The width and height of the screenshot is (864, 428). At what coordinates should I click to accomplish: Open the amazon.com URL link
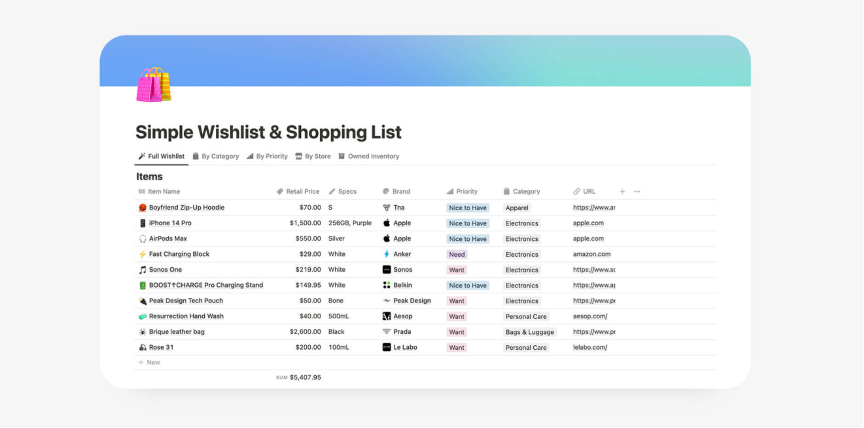pyautogui.click(x=590, y=254)
